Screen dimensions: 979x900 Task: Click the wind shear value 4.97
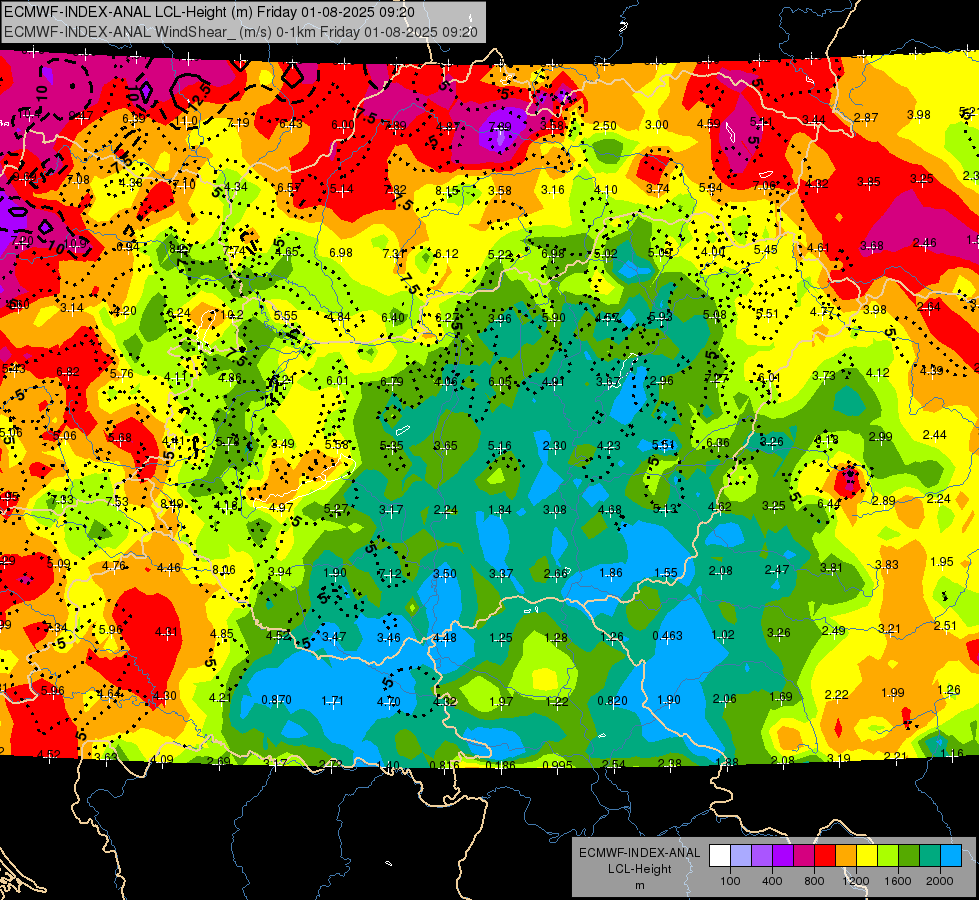281,507
